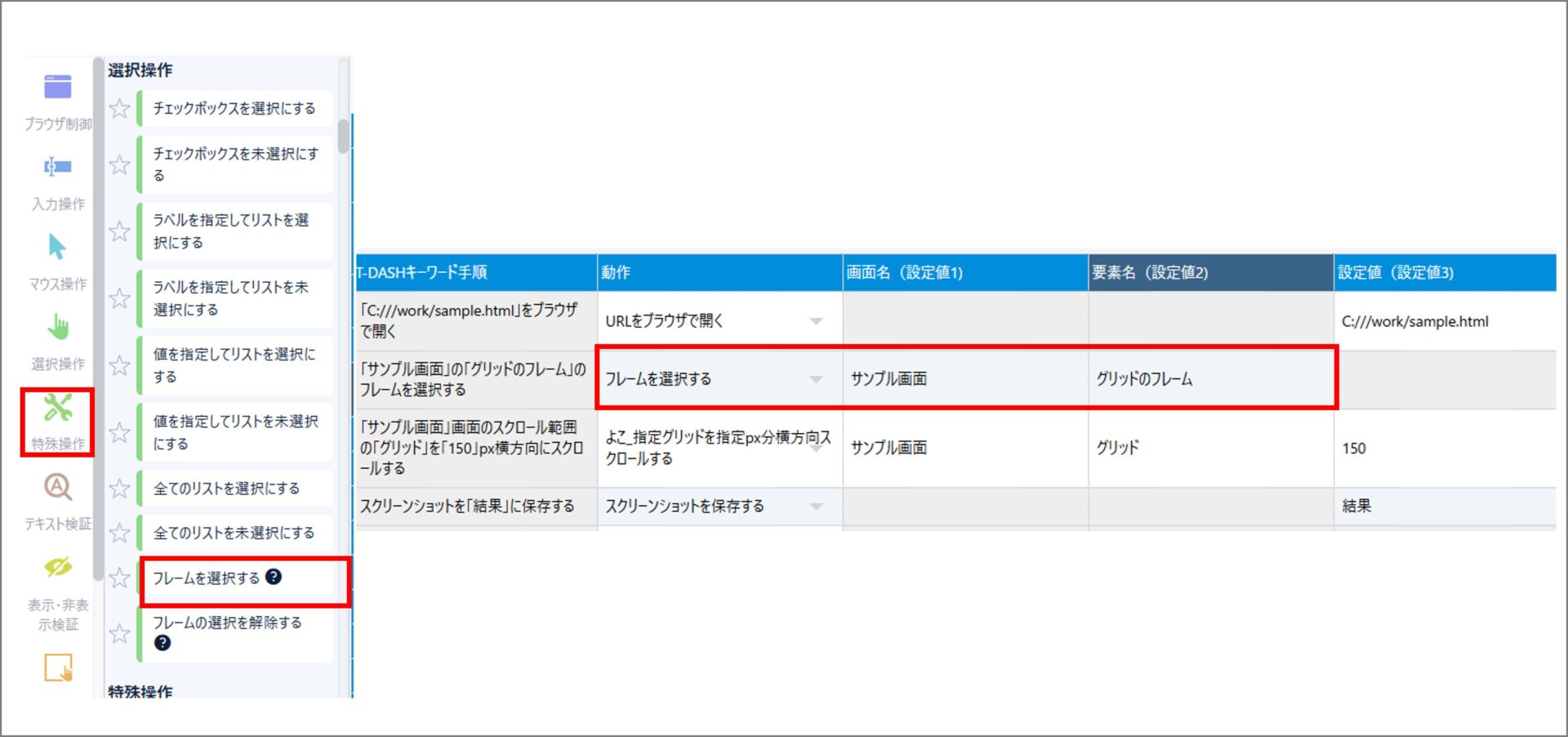
Task: Select the 選択操作 hand icon
Action: pos(57,327)
